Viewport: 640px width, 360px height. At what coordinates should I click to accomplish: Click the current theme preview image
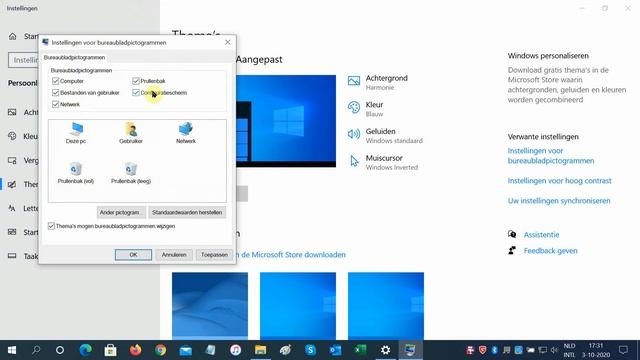pos(286,121)
